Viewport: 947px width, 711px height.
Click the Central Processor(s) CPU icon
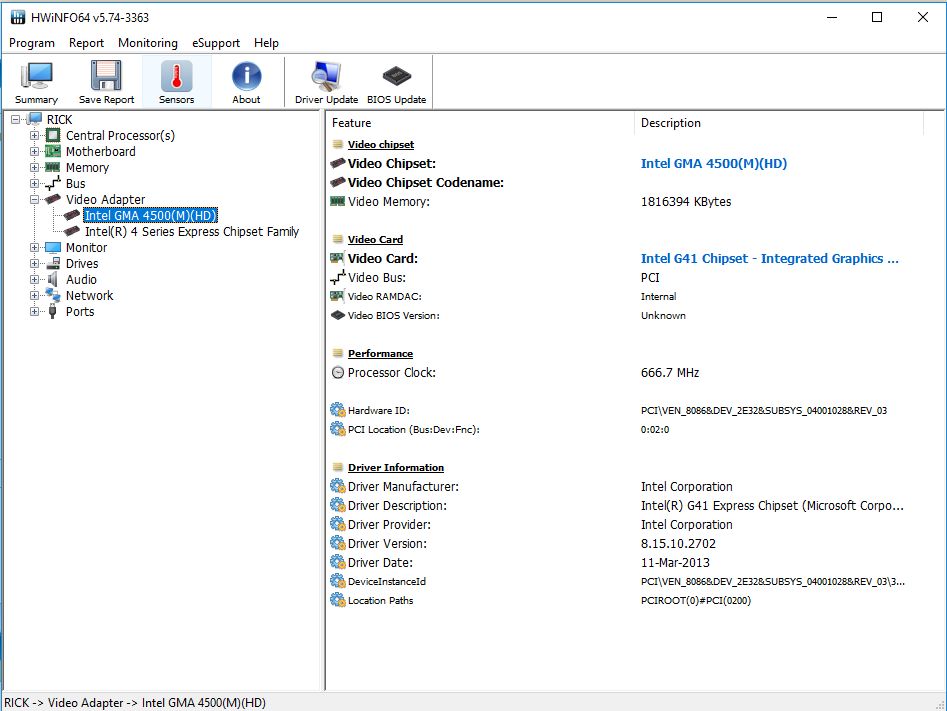click(53, 135)
